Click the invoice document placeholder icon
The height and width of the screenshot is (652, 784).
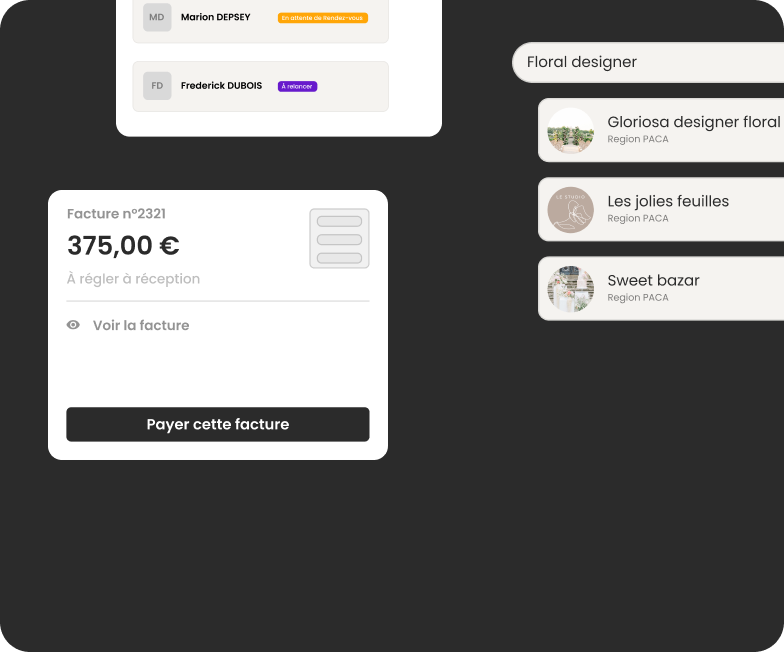pos(340,238)
